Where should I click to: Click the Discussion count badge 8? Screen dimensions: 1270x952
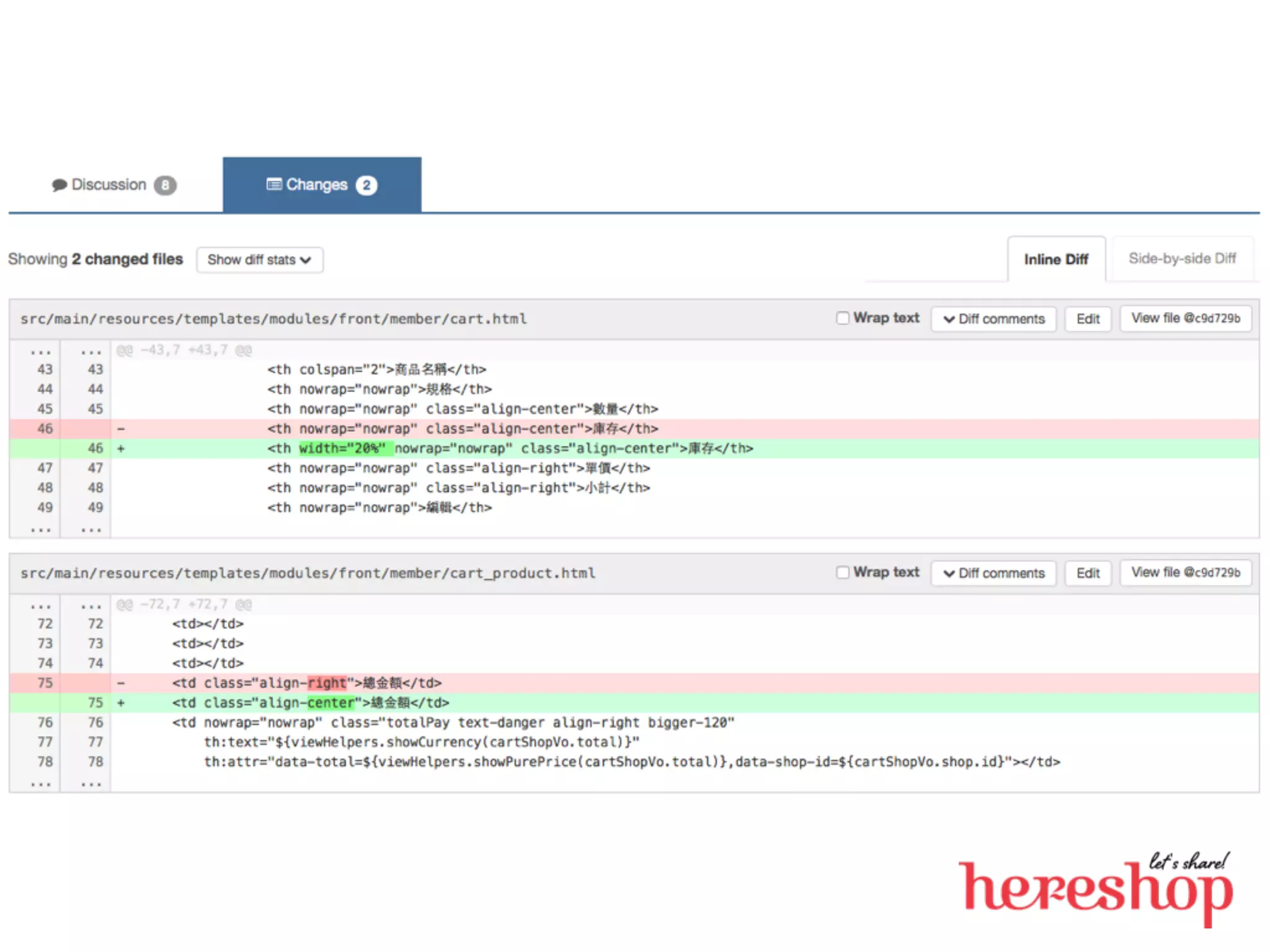(x=165, y=185)
